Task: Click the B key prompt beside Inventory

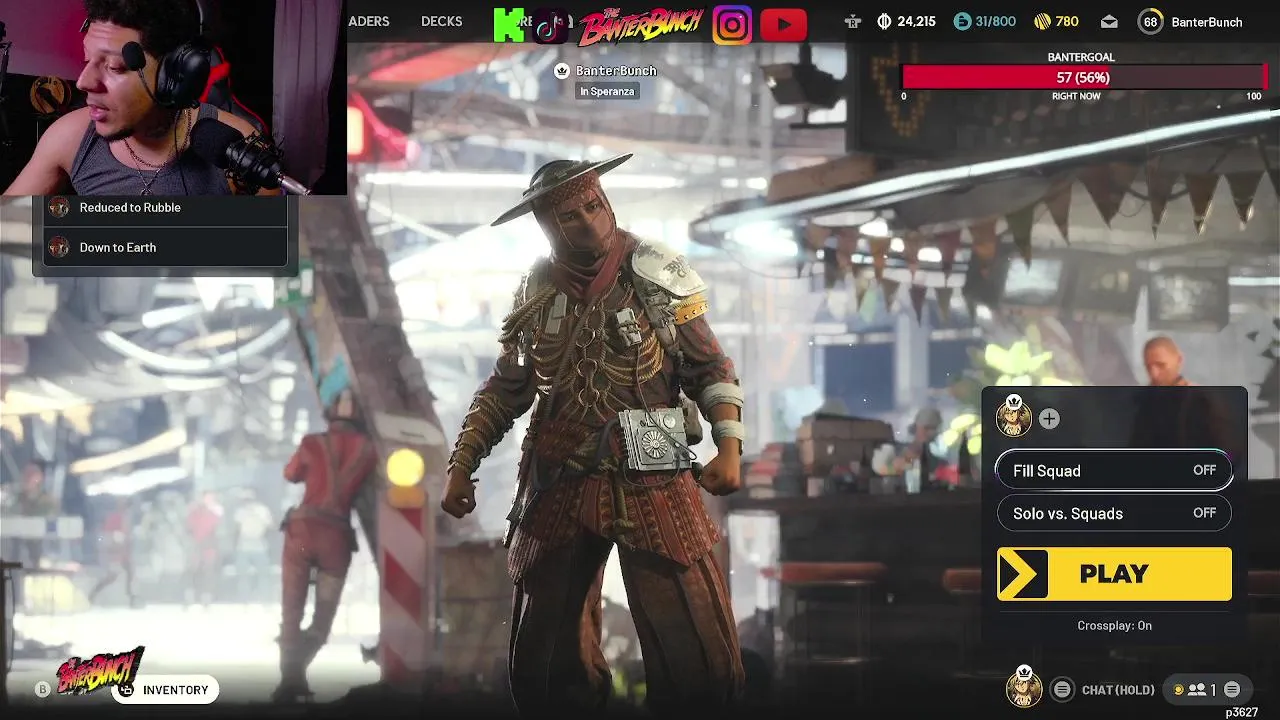Action: click(42, 690)
